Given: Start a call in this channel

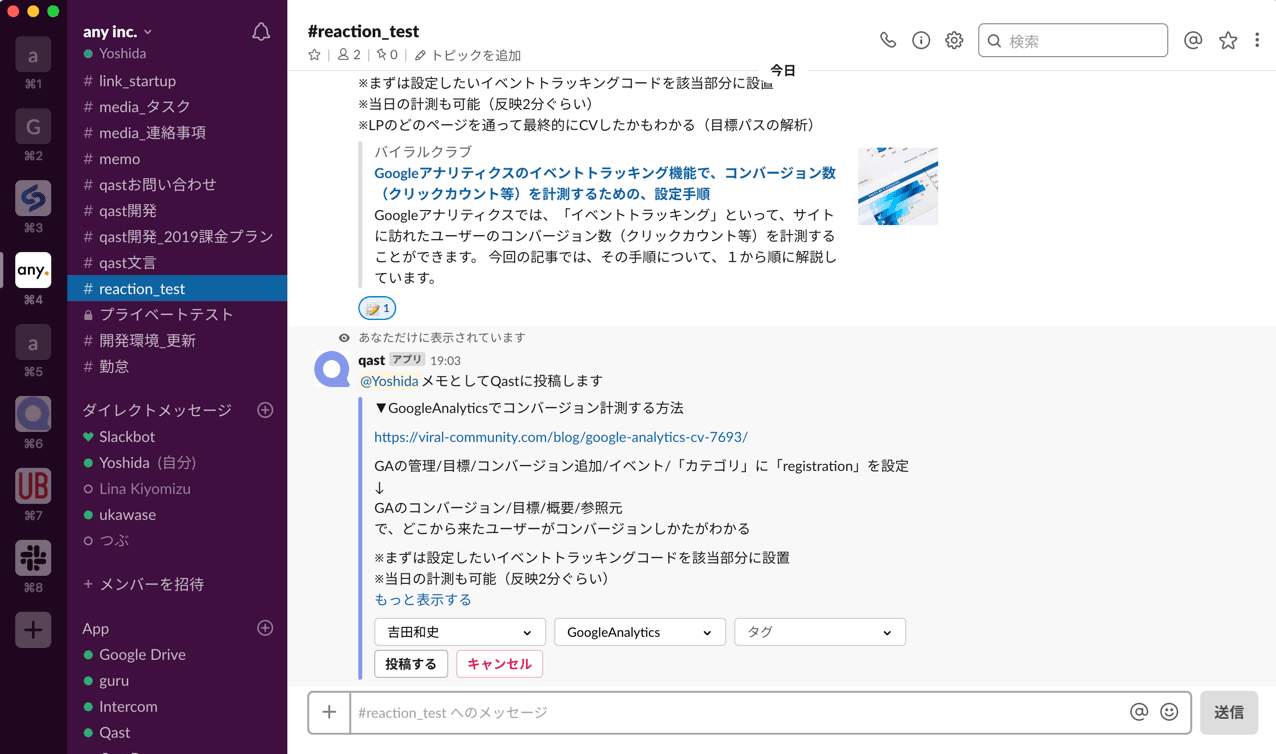Looking at the screenshot, I should click(x=888, y=40).
